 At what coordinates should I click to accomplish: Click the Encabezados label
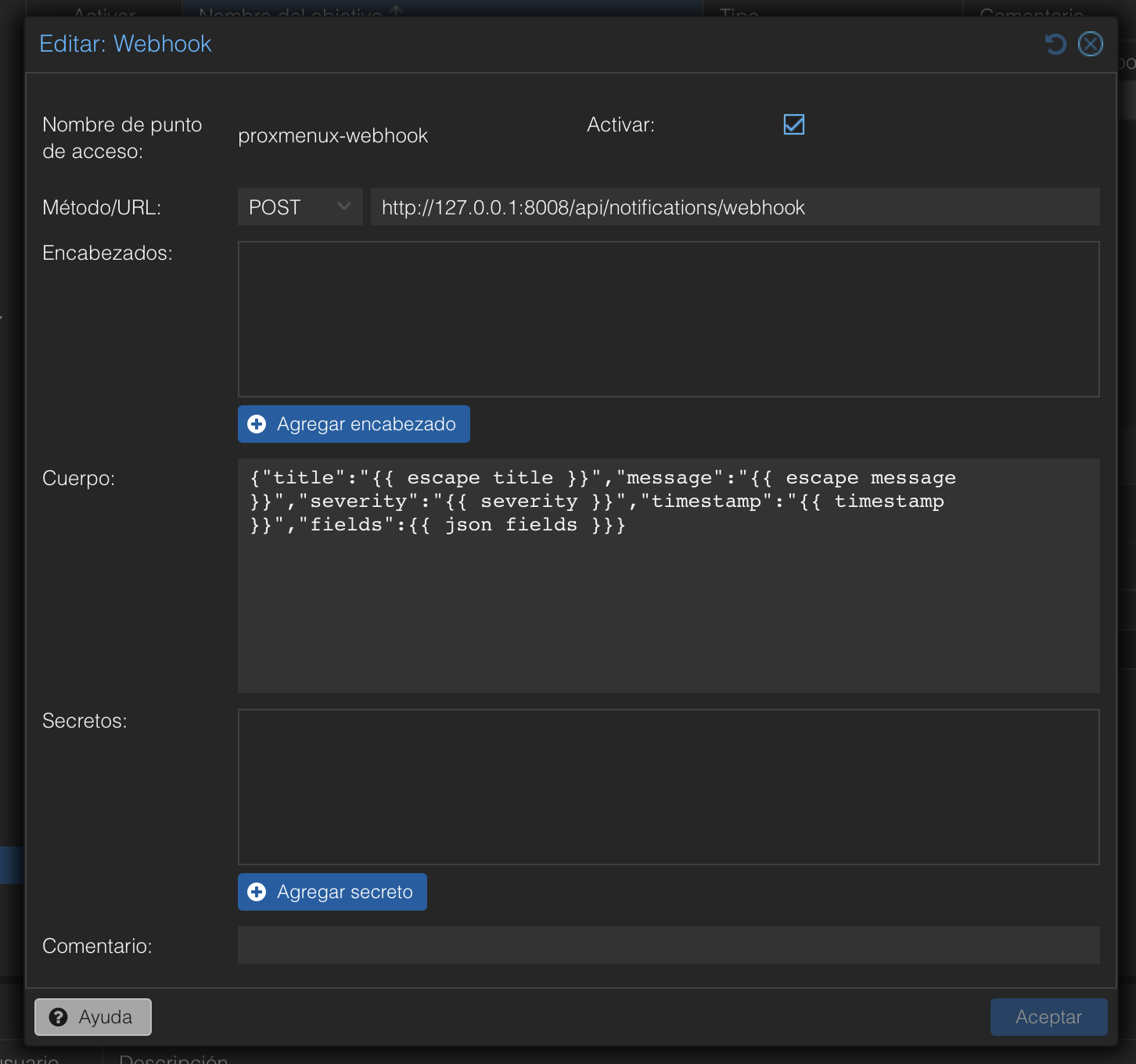(107, 253)
